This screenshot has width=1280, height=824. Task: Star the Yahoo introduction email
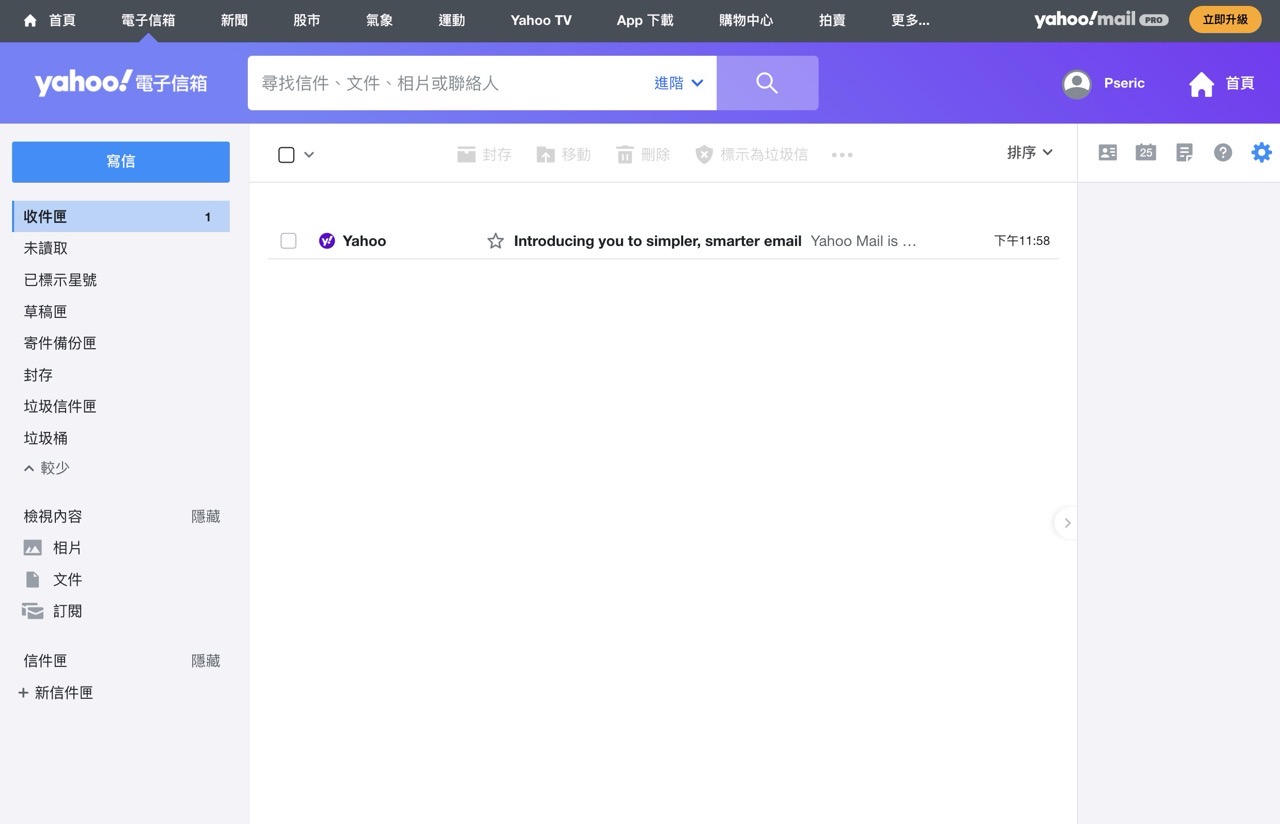tap(495, 241)
